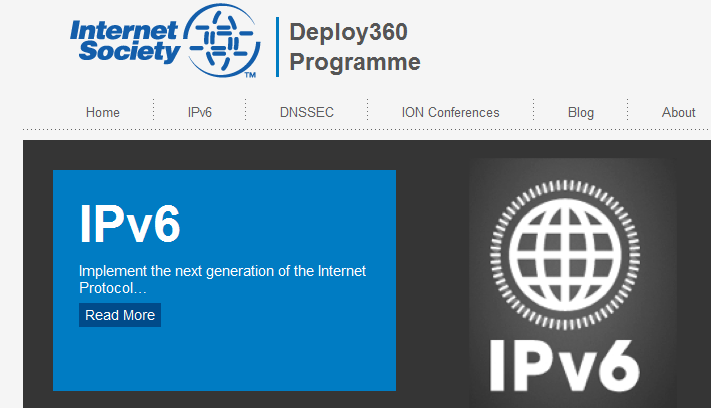Click the IPv6 globe banner image
Viewport: 711px width, 408px height.
[x=573, y=283]
